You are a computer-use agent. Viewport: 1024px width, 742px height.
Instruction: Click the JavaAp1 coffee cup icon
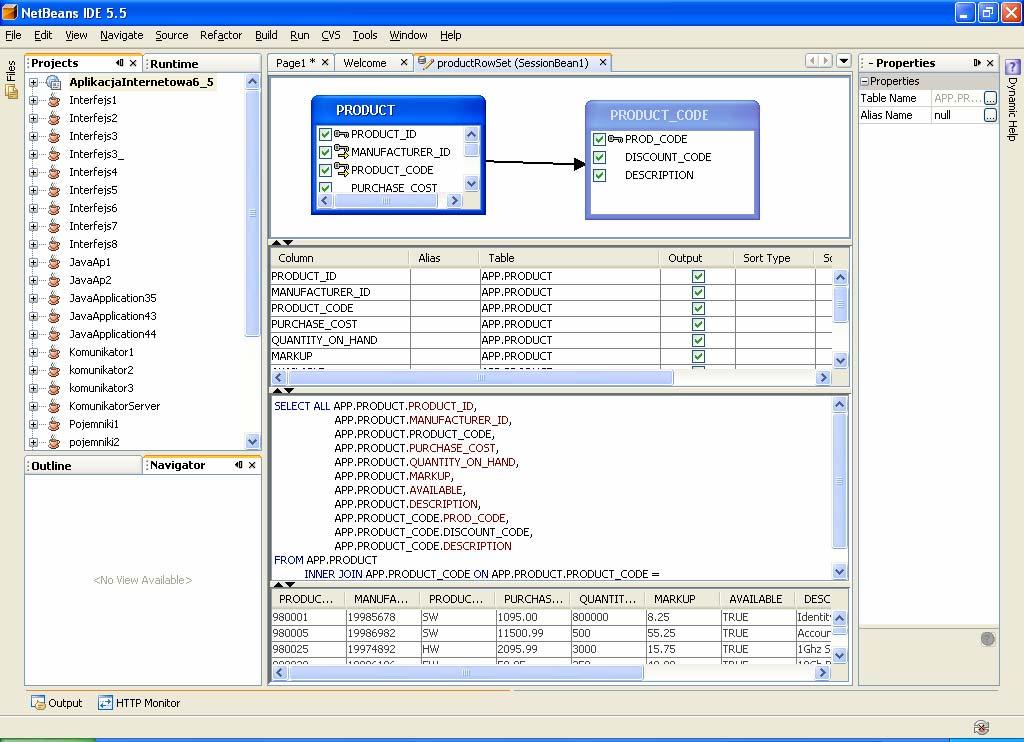[54, 262]
